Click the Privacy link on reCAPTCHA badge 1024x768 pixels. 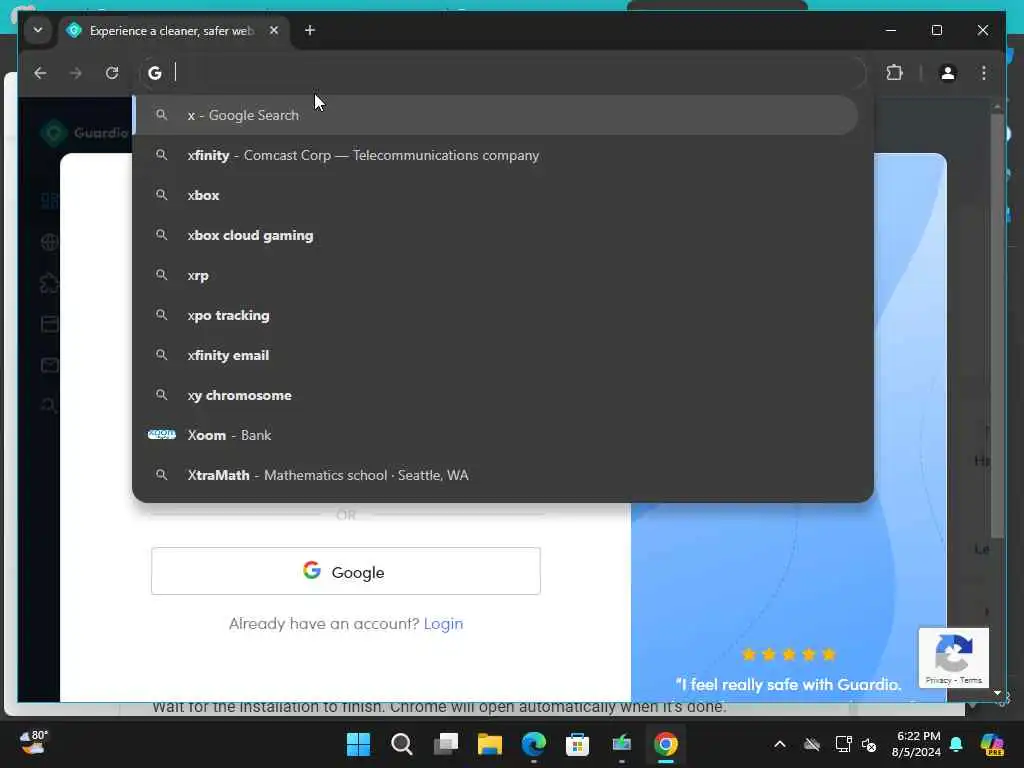coord(938,680)
